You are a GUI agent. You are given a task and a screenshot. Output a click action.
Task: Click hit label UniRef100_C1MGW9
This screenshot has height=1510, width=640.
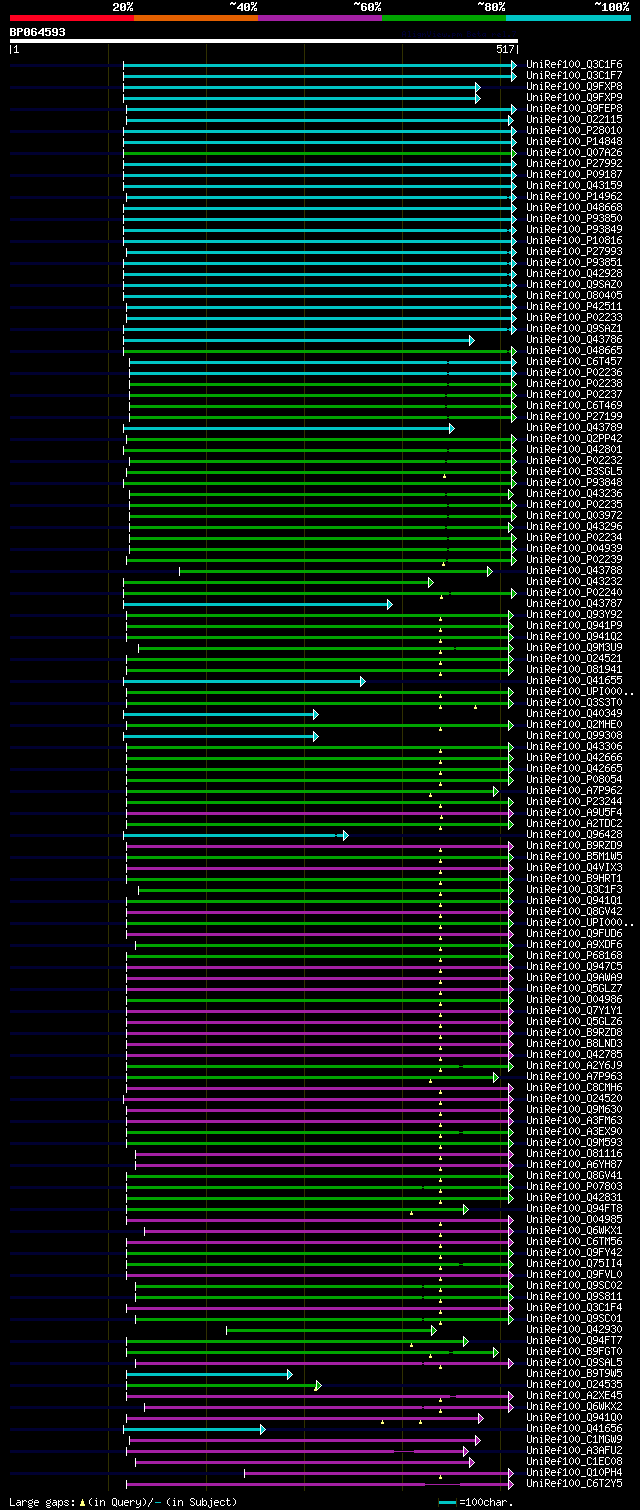[574, 1440]
